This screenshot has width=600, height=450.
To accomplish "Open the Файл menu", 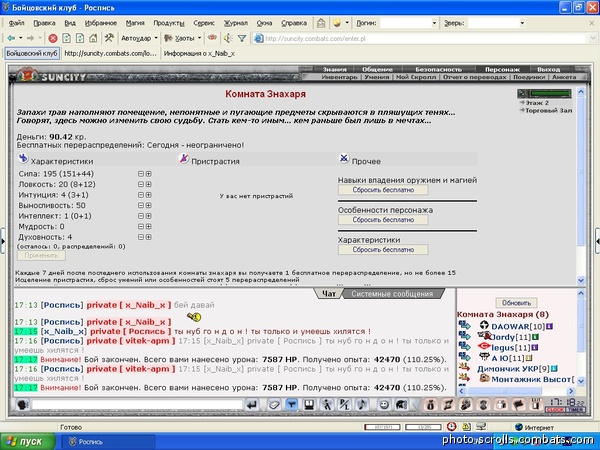I will [x=16, y=23].
